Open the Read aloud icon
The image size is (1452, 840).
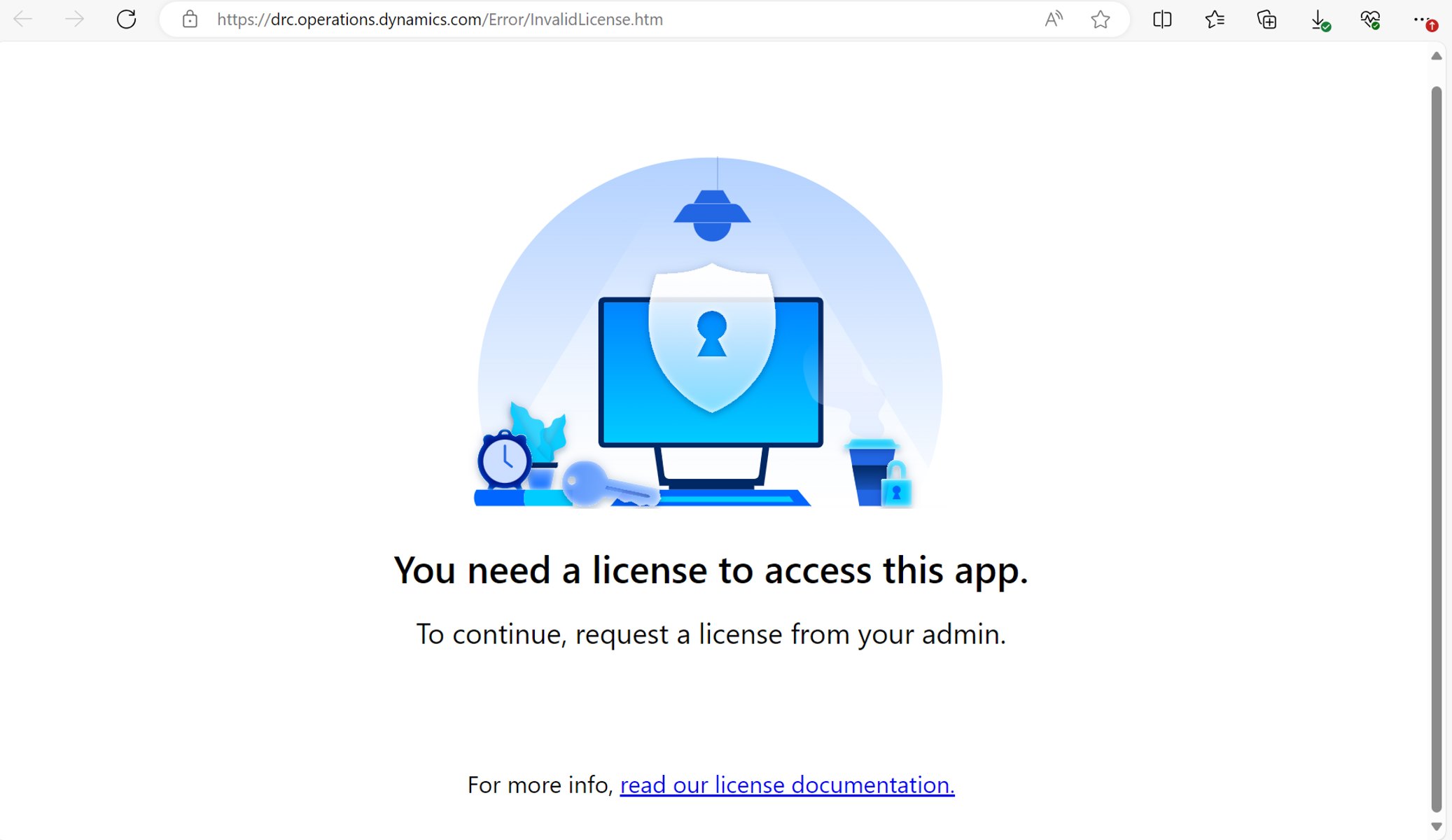click(x=1053, y=20)
